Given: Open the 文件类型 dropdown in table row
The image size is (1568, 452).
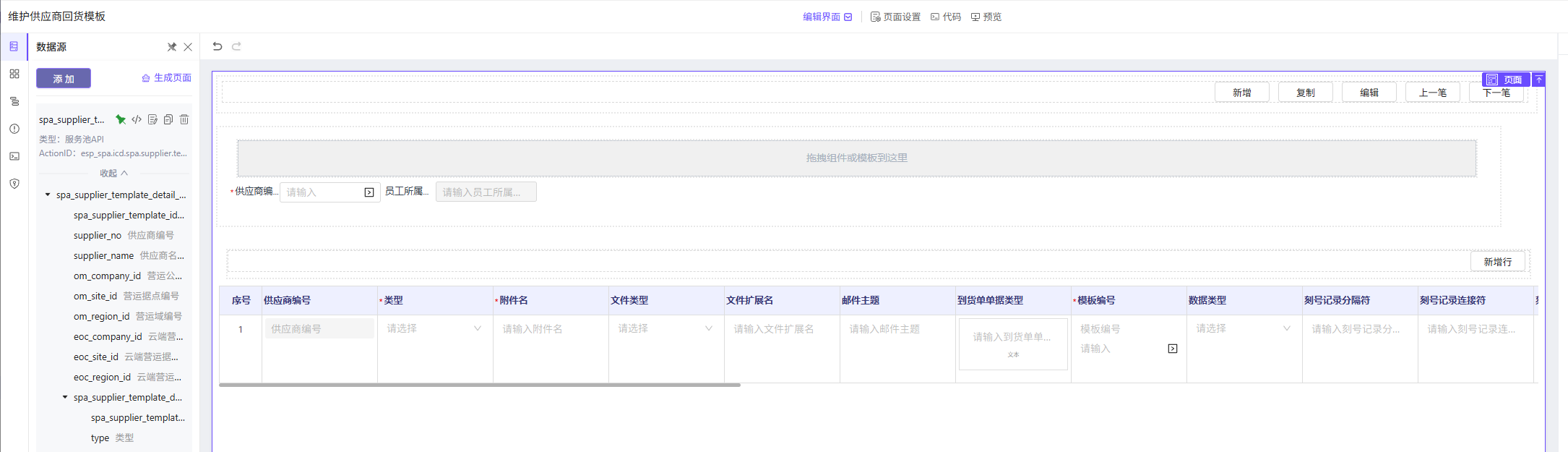Looking at the screenshot, I should 665,328.
